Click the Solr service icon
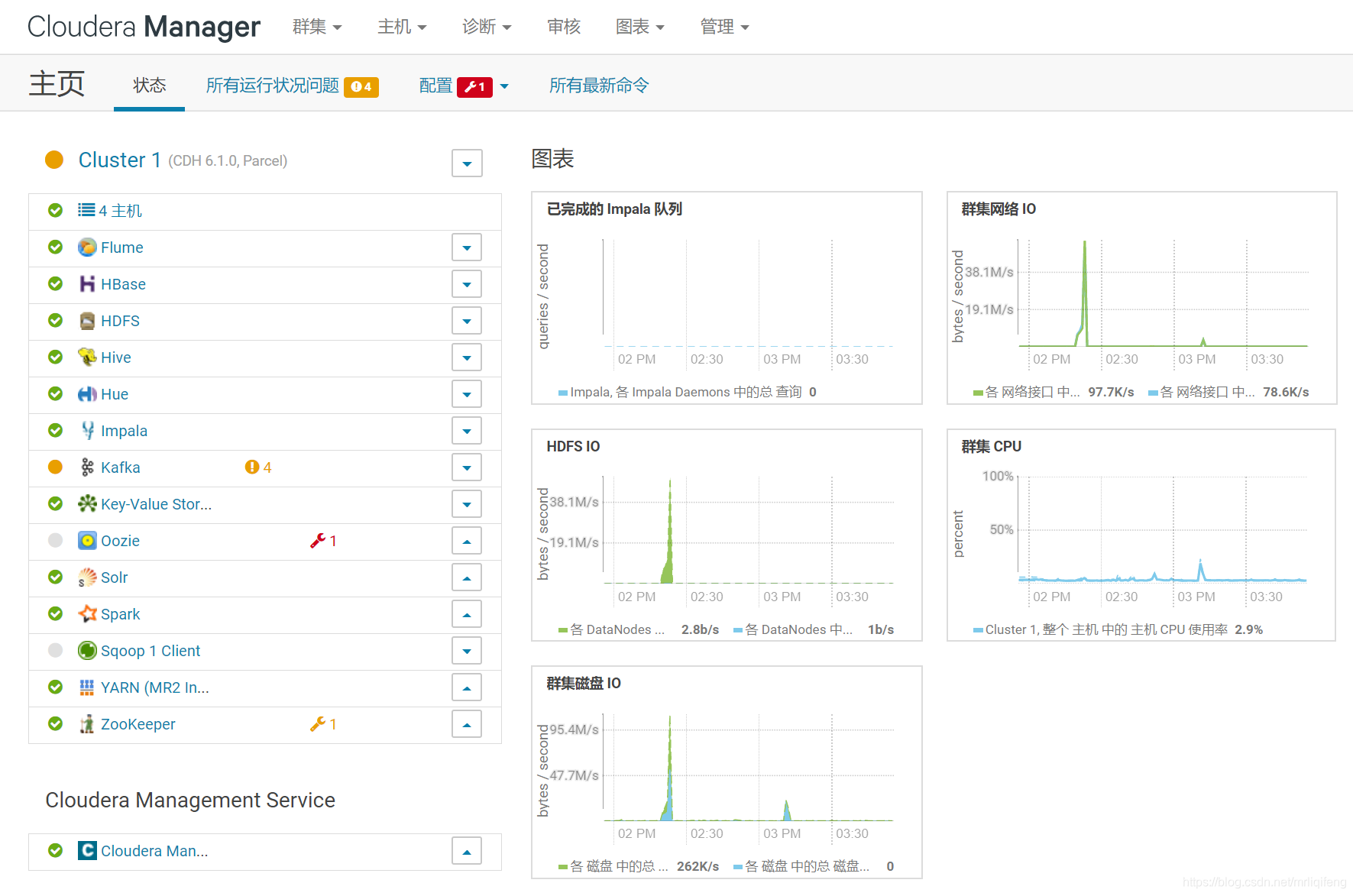 pyautogui.click(x=87, y=577)
